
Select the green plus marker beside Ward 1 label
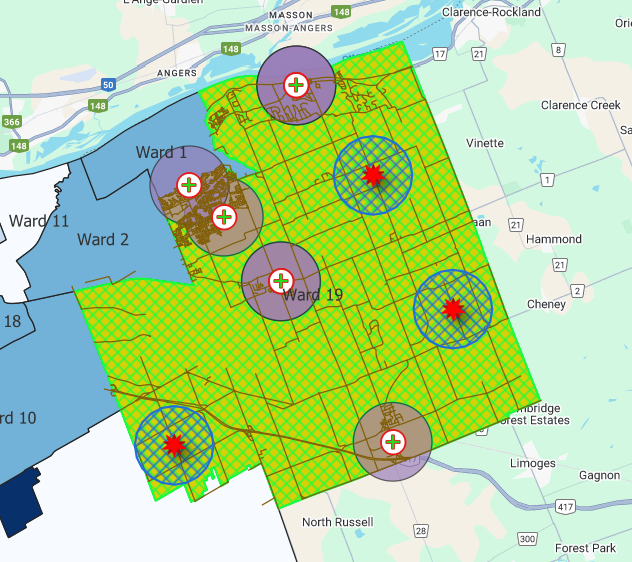[188, 184]
